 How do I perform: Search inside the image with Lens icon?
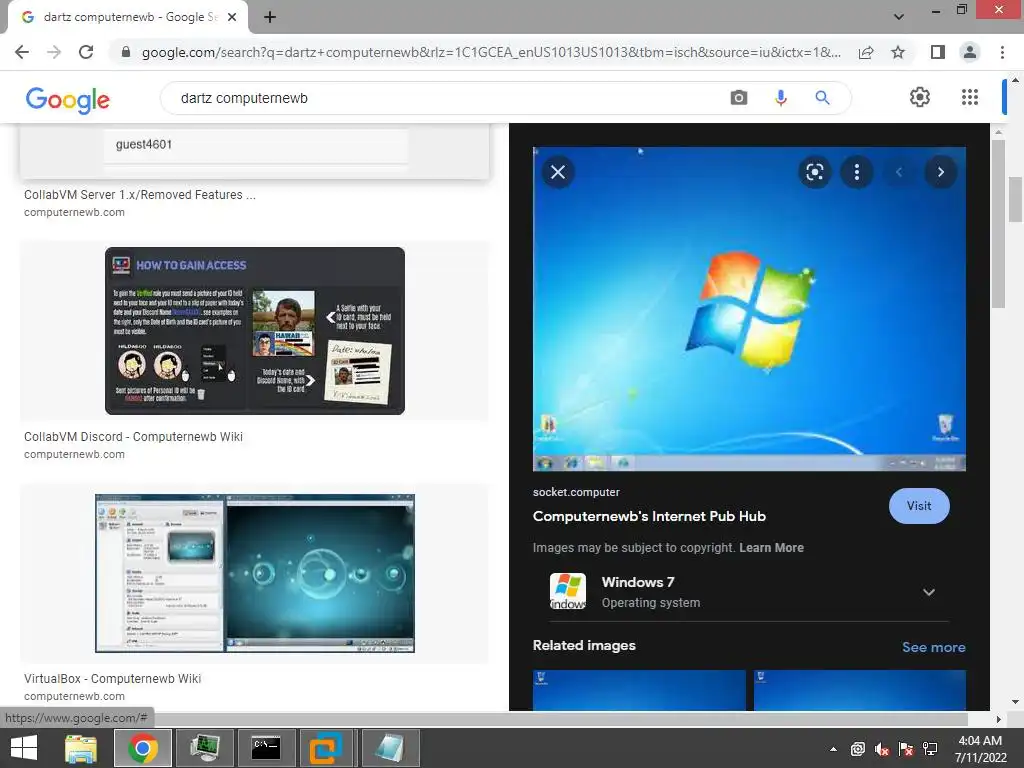click(x=814, y=172)
